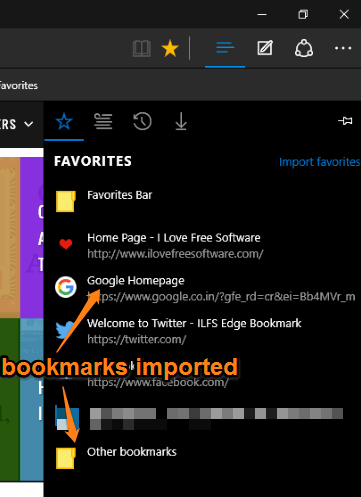Open the Other bookmarks folder
Viewport: 361px width, 497px height.
(202, 458)
